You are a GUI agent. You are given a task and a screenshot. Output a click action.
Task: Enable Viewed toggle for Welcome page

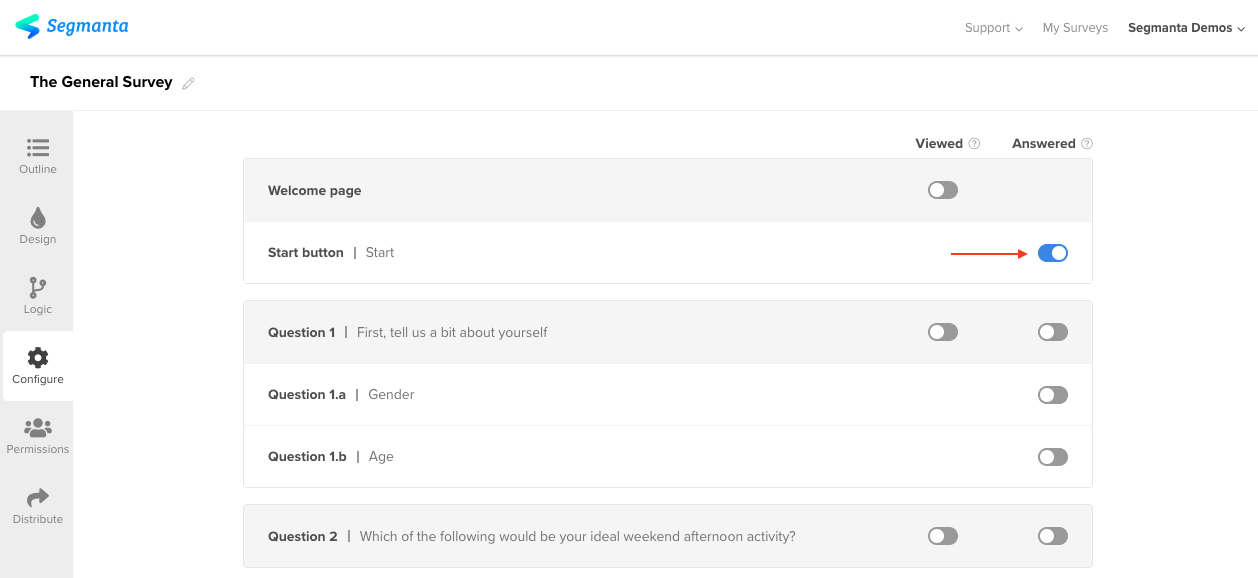point(943,190)
